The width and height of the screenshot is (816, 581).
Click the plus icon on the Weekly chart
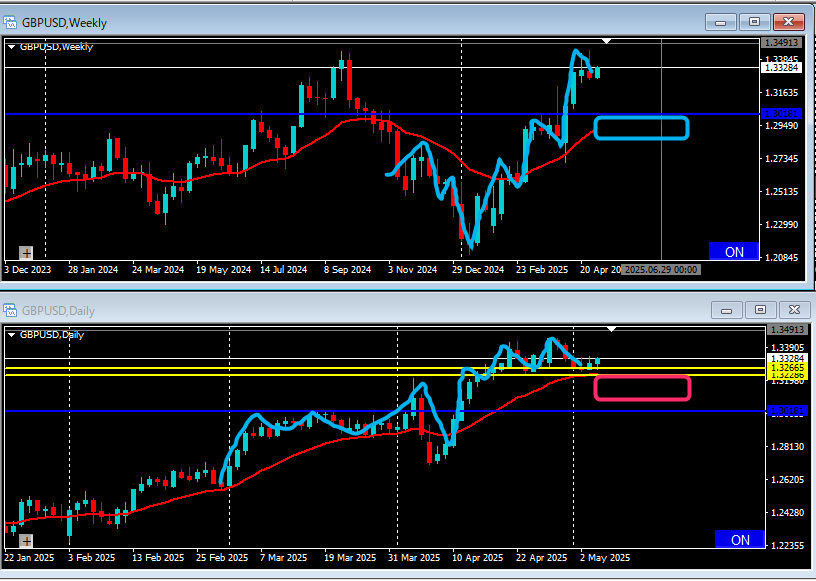pos(26,253)
